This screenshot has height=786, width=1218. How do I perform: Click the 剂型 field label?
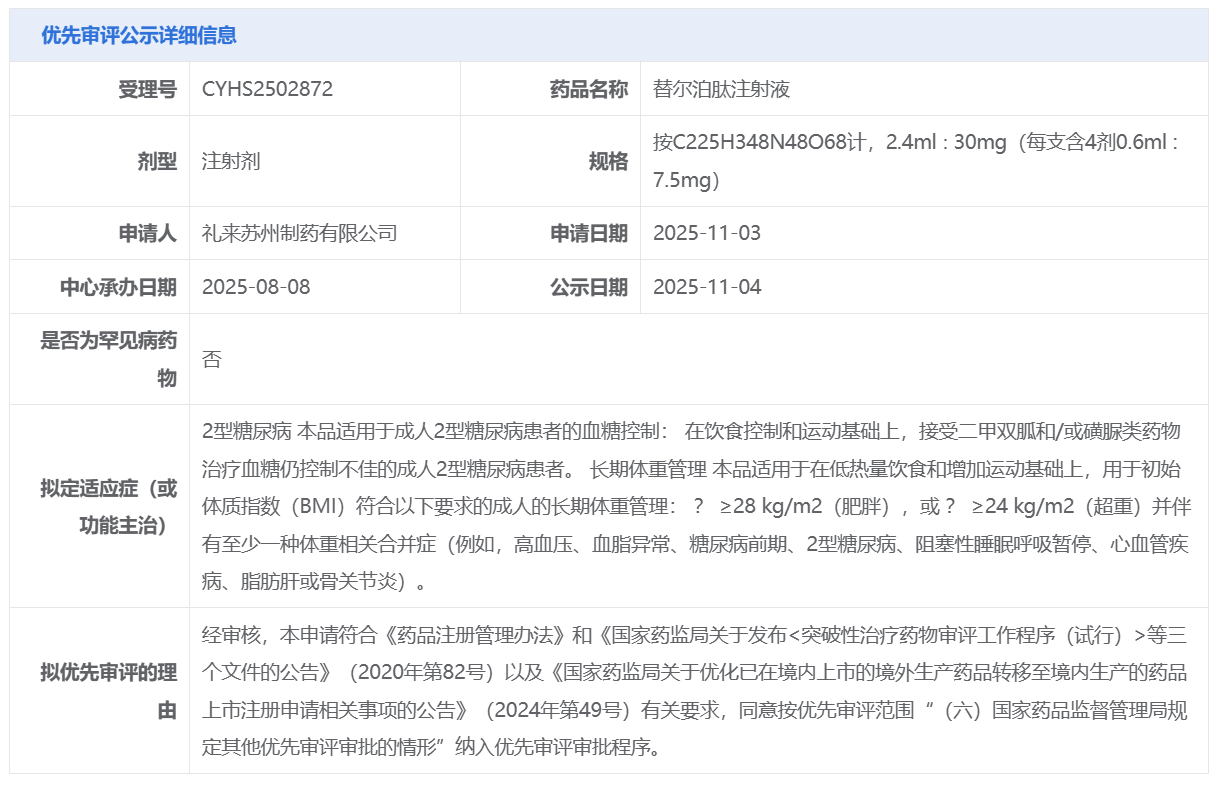[x=157, y=161]
